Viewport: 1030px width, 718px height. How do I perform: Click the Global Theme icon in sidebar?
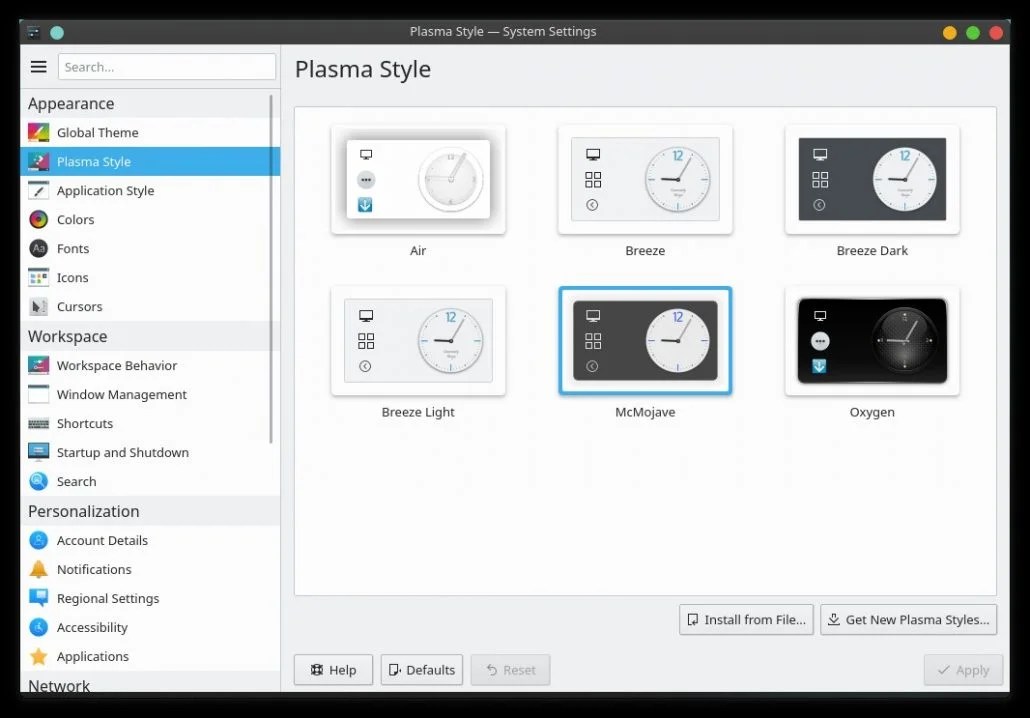pos(39,132)
